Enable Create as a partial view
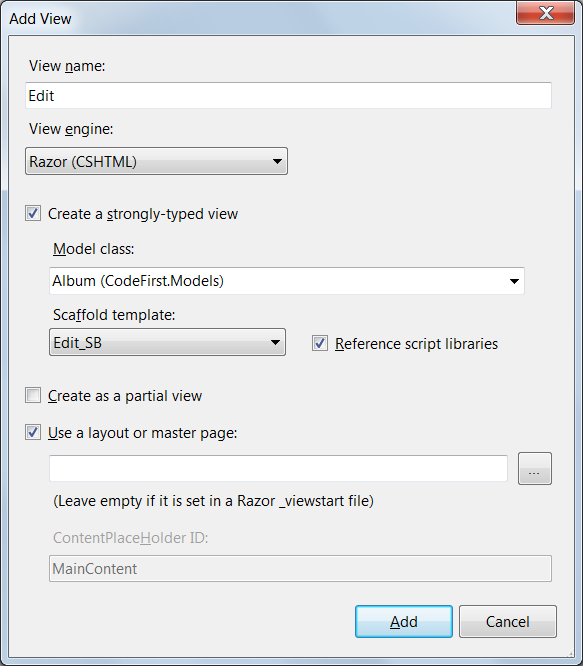583x666 pixels. click(x=33, y=395)
